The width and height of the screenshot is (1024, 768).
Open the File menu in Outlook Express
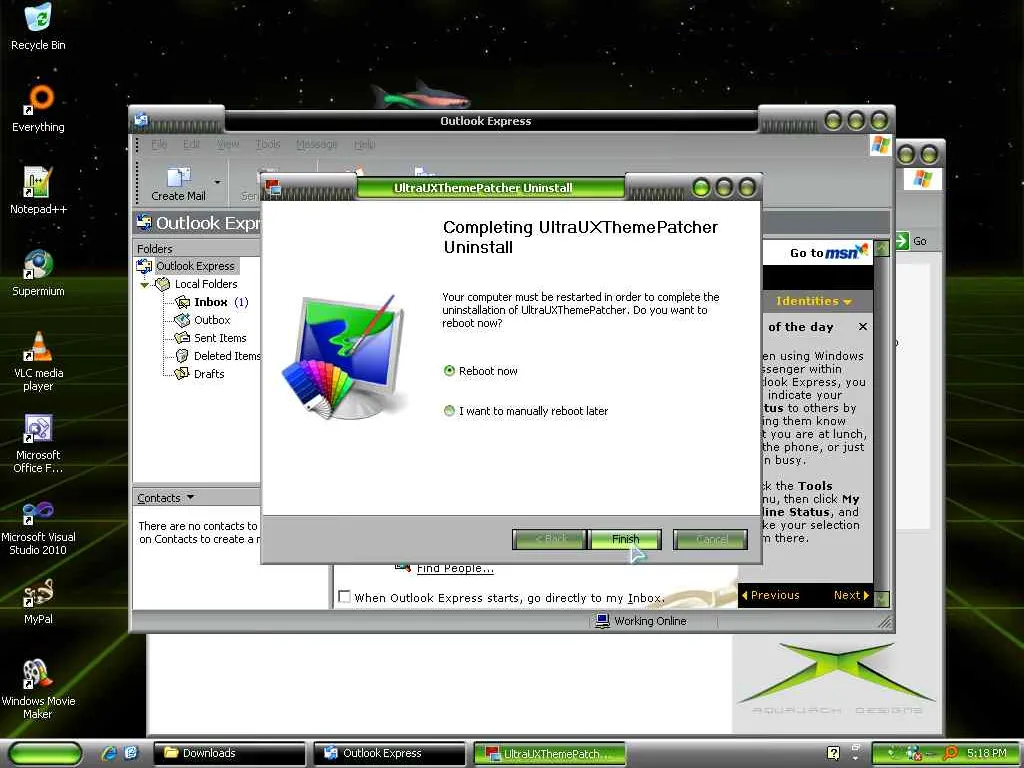click(159, 144)
